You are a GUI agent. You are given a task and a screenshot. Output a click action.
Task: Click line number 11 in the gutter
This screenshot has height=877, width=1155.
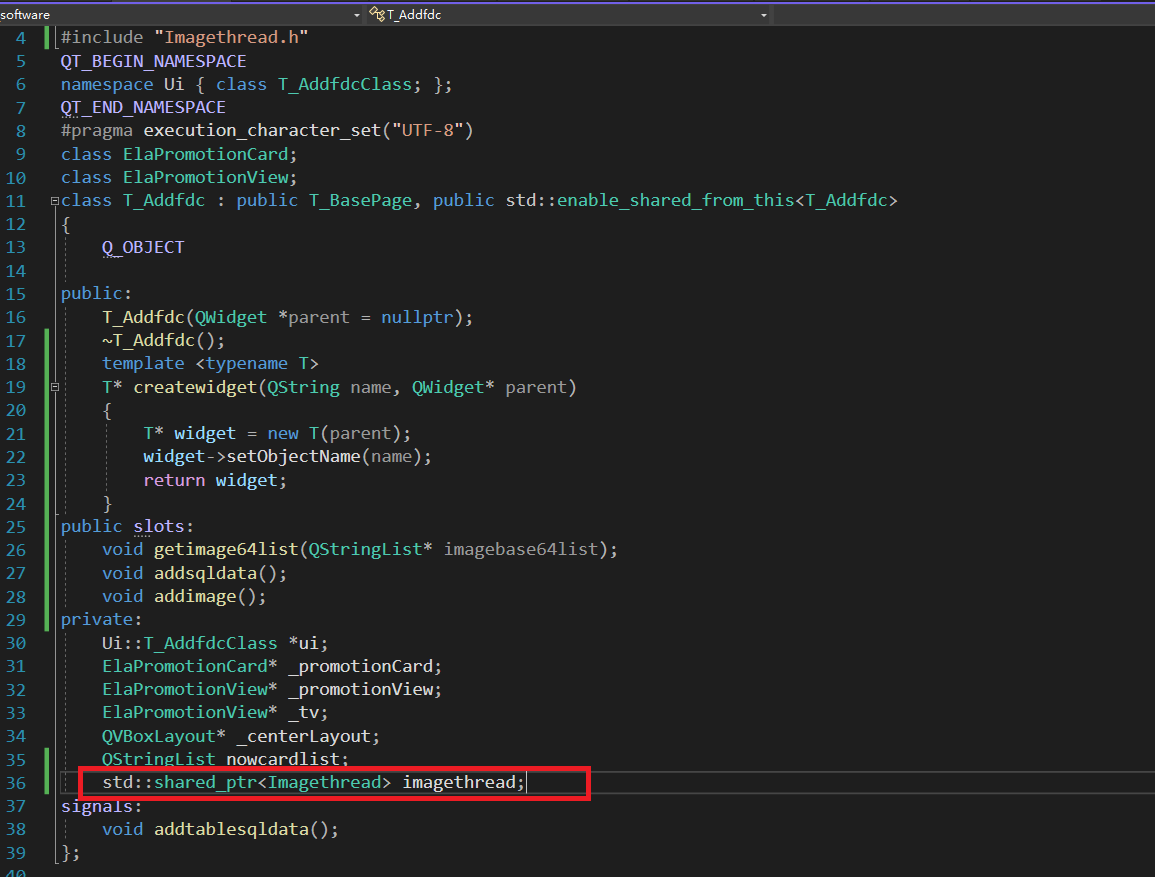pos(16,201)
